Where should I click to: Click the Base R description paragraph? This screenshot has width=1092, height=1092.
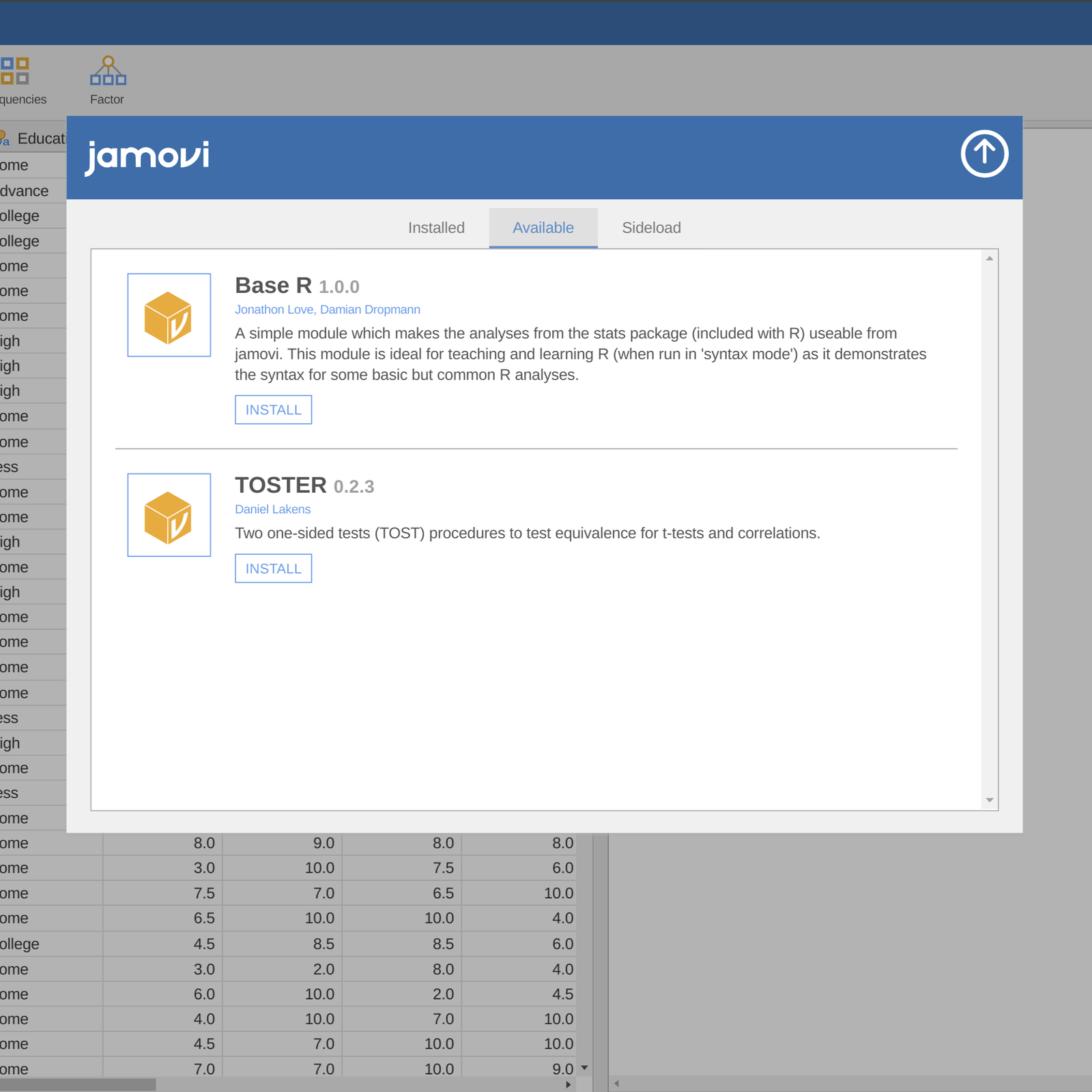click(x=581, y=354)
